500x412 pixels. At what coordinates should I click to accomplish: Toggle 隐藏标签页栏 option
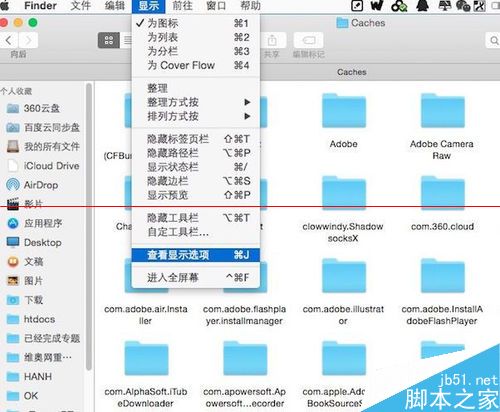coord(196,139)
